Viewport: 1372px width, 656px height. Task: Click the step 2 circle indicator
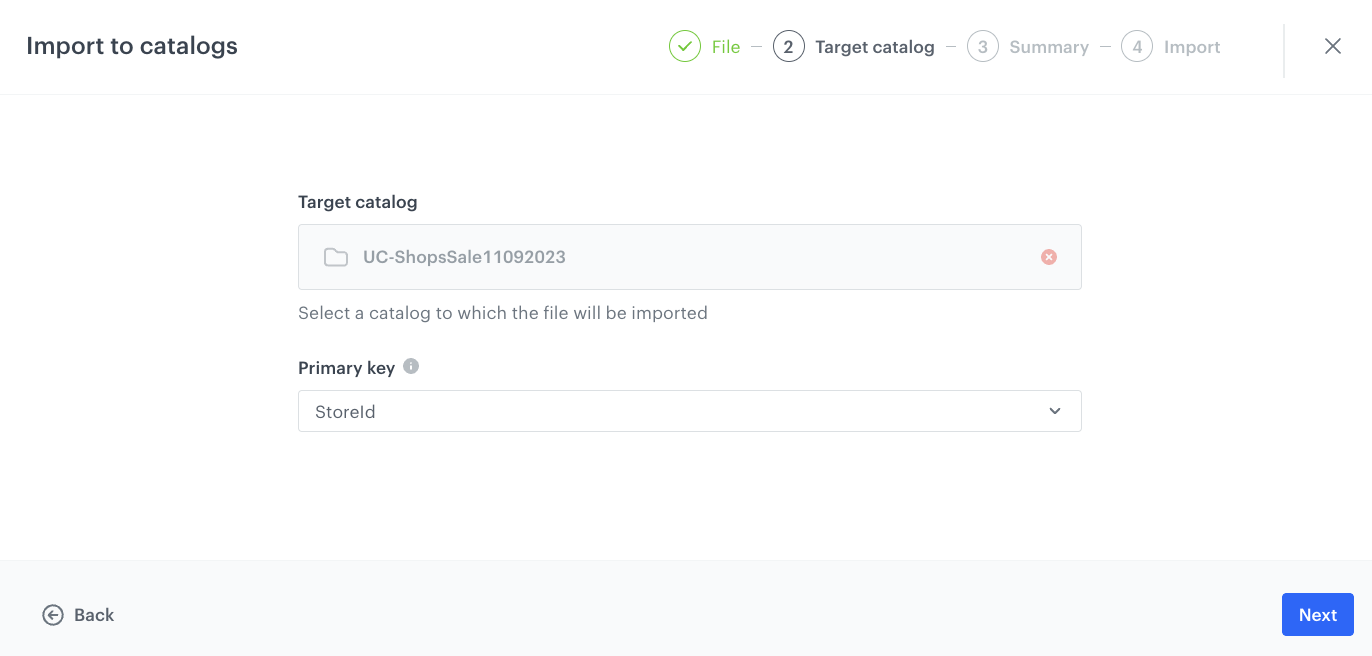pos(789,46)
